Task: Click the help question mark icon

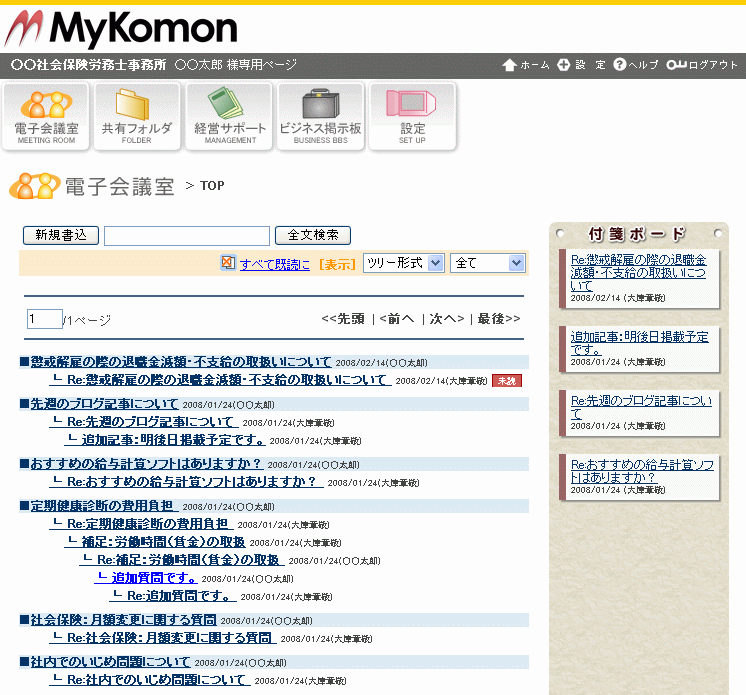Action: click(620, 65)
